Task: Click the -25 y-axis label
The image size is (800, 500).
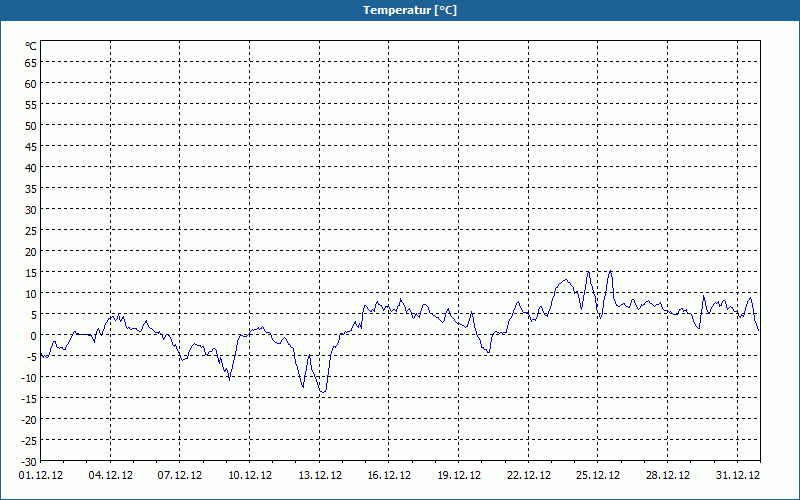Action: pos(29,441)
